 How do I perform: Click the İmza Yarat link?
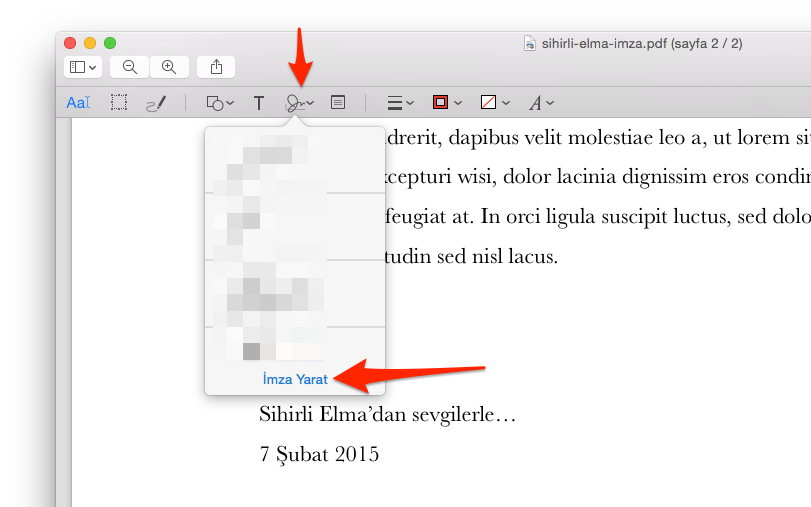pos(294,380)
